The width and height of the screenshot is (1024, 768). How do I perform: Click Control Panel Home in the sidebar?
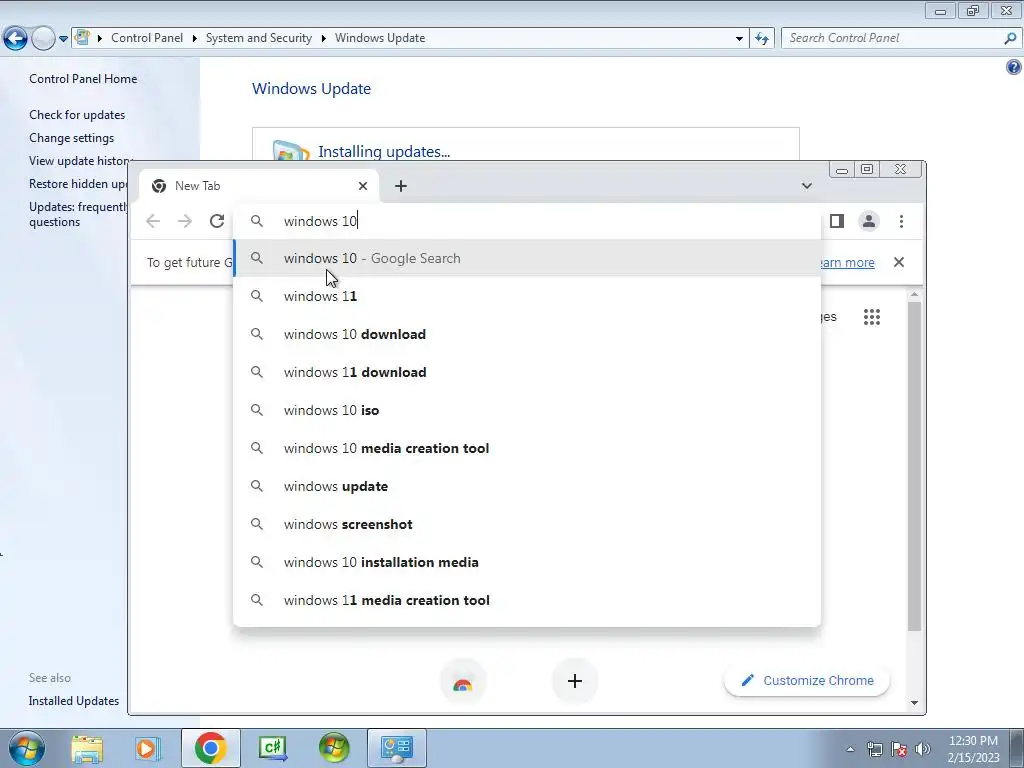(x=83, y=78)
